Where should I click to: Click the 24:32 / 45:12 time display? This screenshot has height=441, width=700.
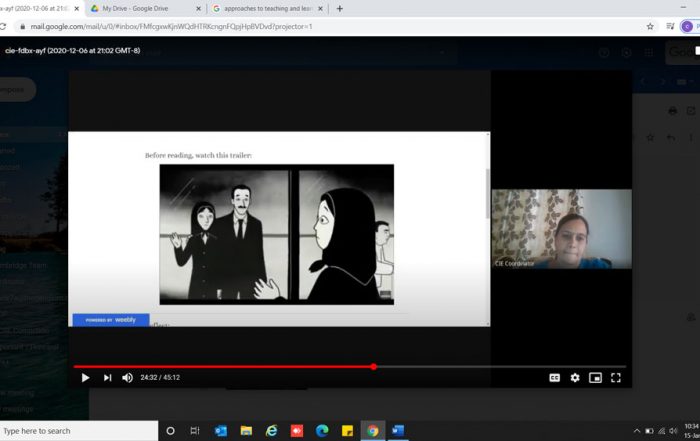(160, 378)
